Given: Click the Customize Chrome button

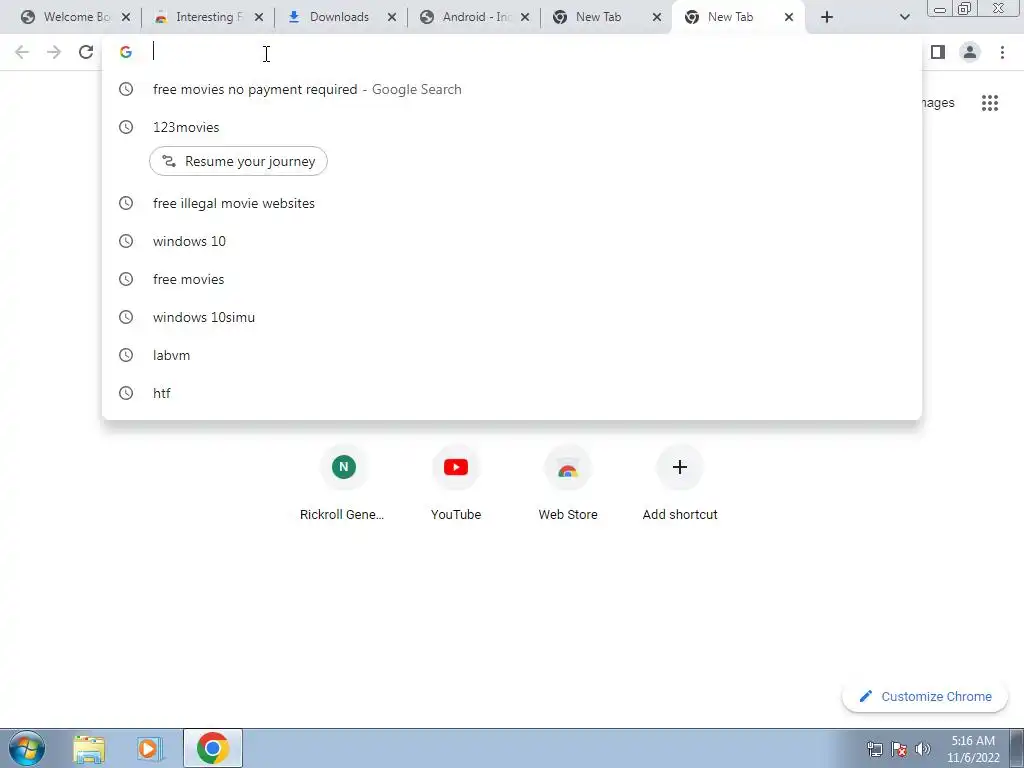Looking at the screenshot, I should click(925, 696).
